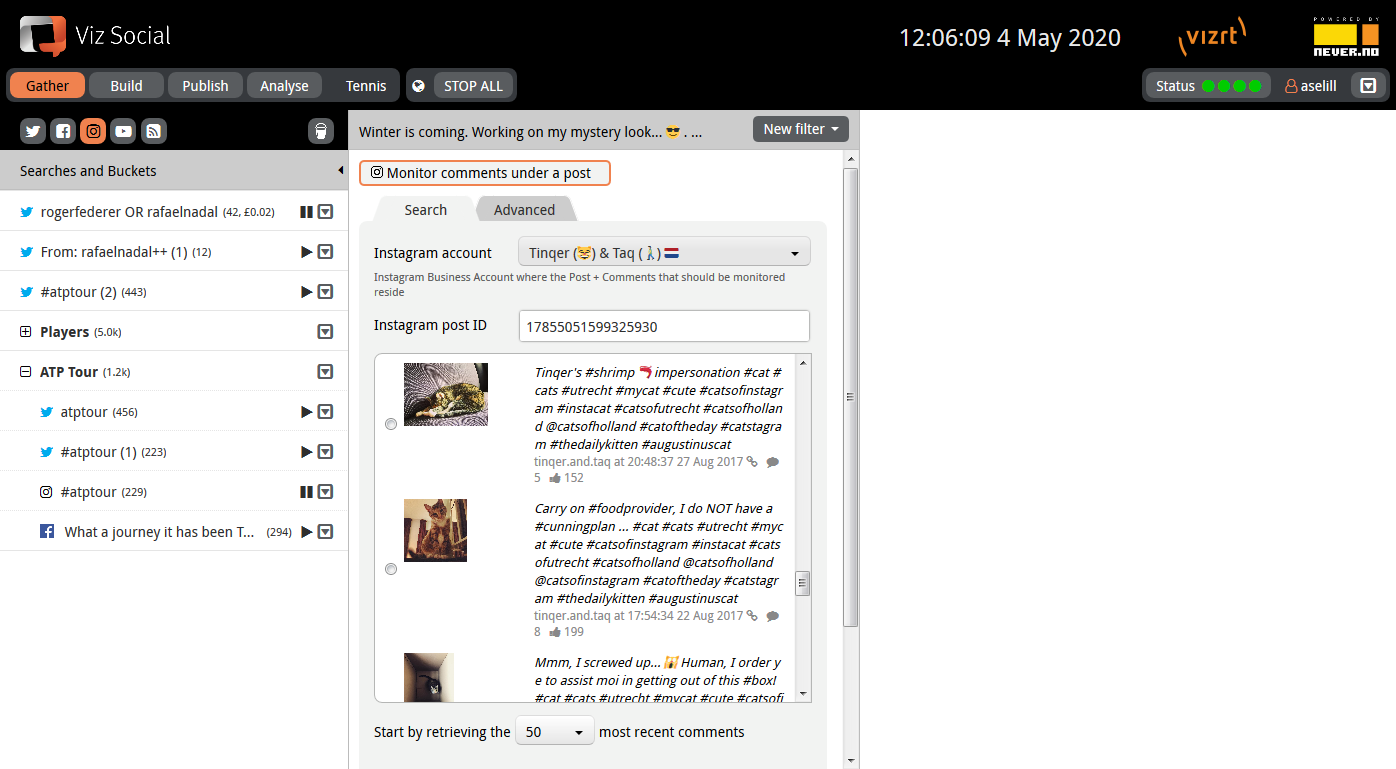Image resolution: width=1396 pixels, height=769 pixels.
Task: Click the Viz Social logo
Action: [95, 36]
